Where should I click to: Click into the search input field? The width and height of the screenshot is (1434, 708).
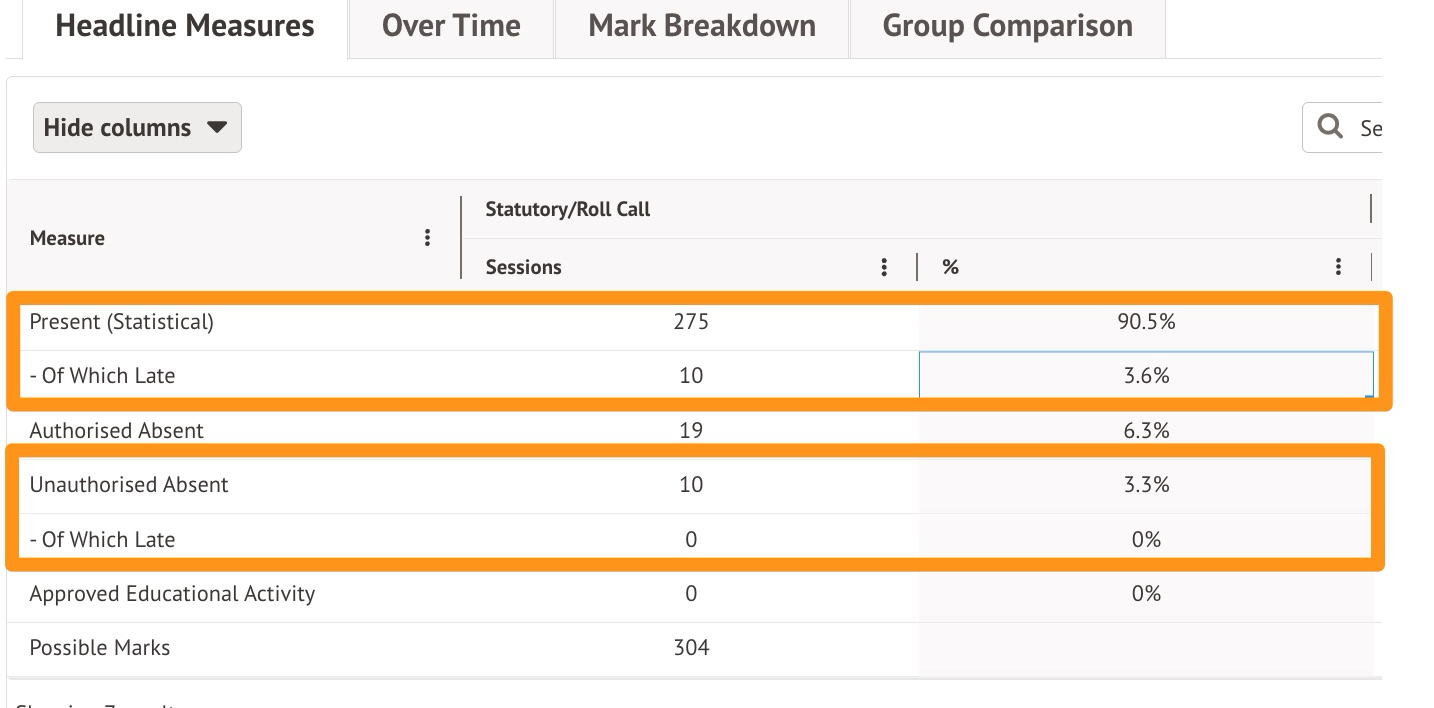coord(1369,128)
